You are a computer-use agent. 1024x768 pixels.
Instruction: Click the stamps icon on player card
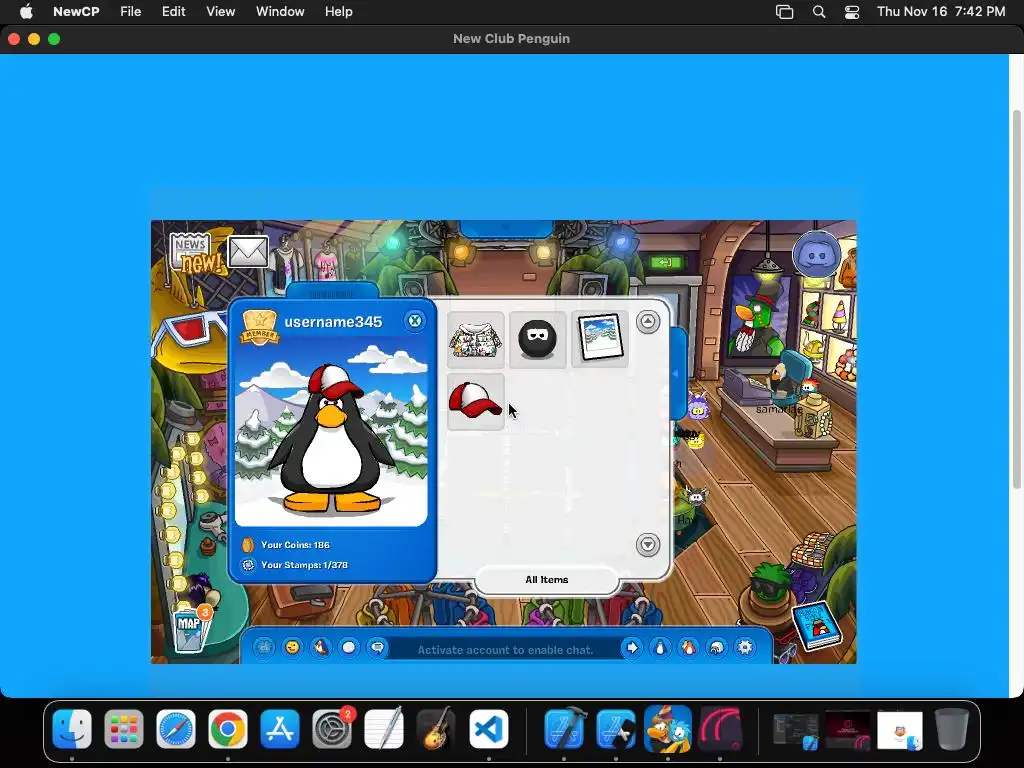248,565
